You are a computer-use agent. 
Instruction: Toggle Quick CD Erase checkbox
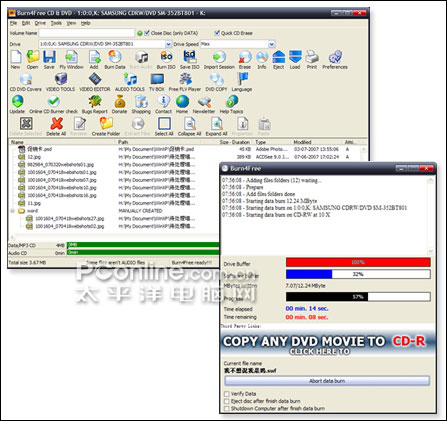tap(217, 33)
